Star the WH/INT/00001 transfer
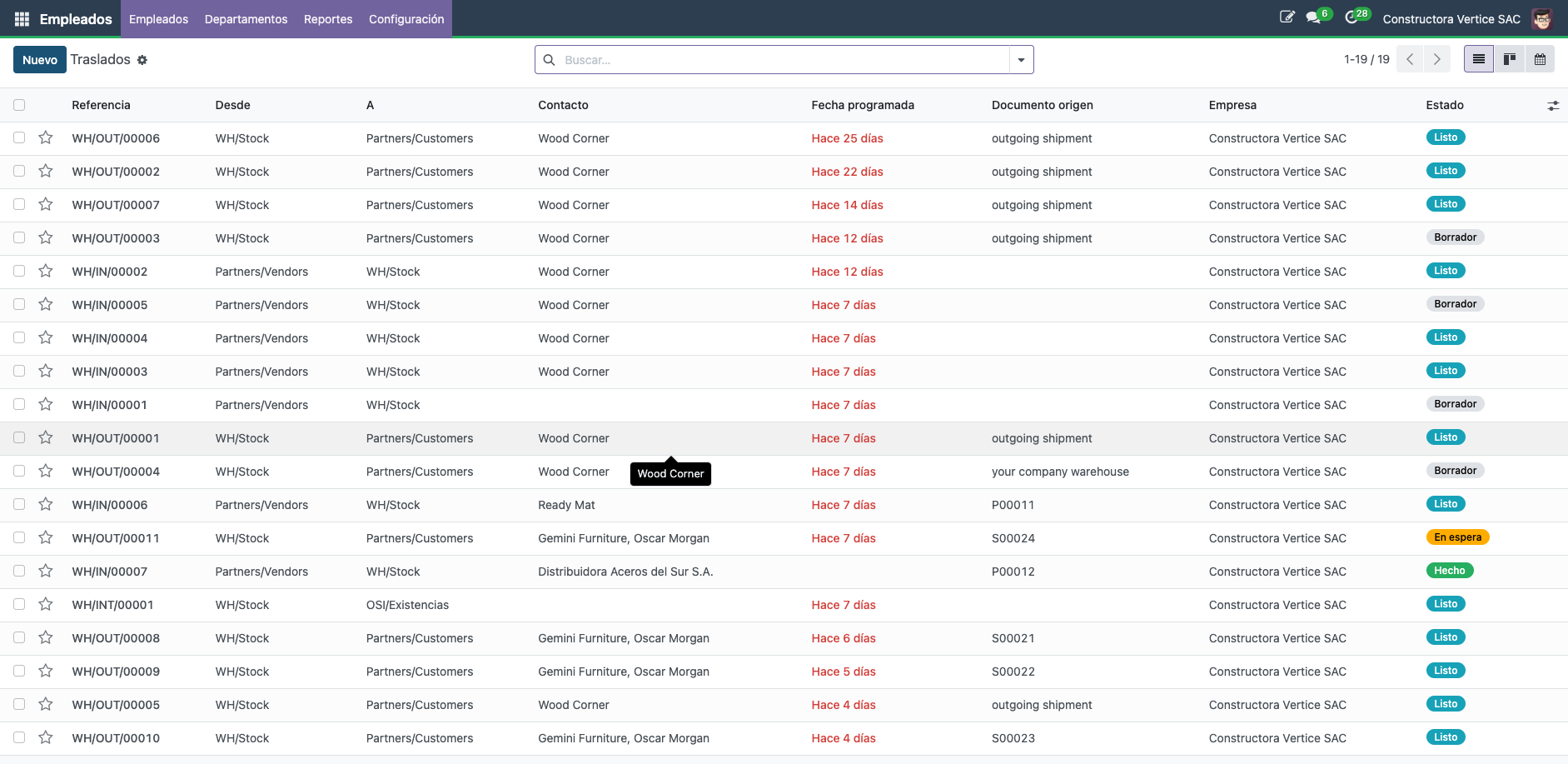The image size is (1568, 764). pos(46,604)
